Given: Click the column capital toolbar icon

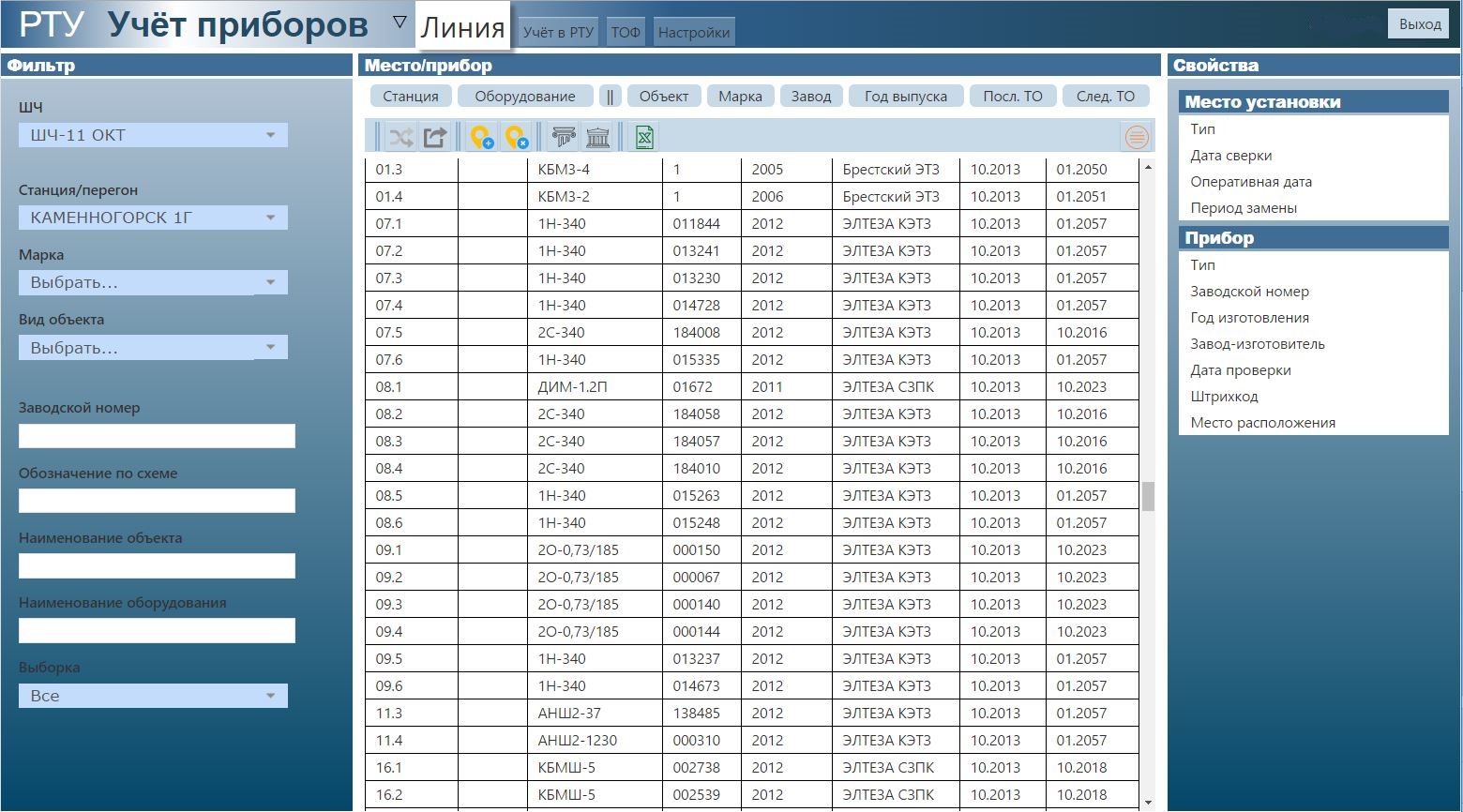Looking at the screenshot, I should [x=564, y=138].
